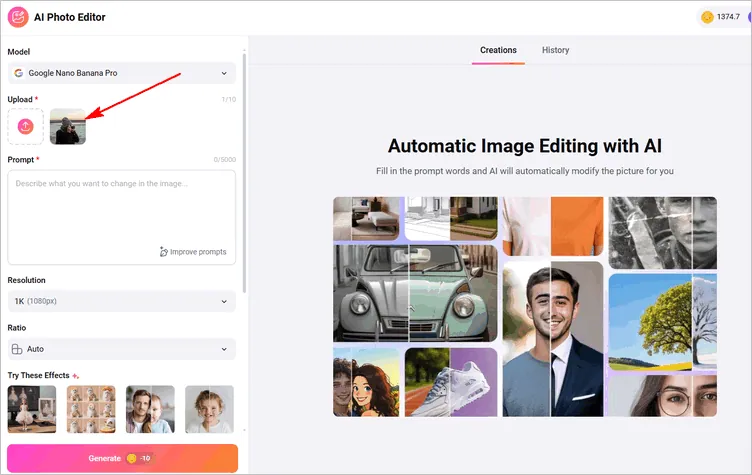Viewport: 752px width, 475px height.
Task: Choose the figurine doll effect thumbnail
Action: point(32,409)
